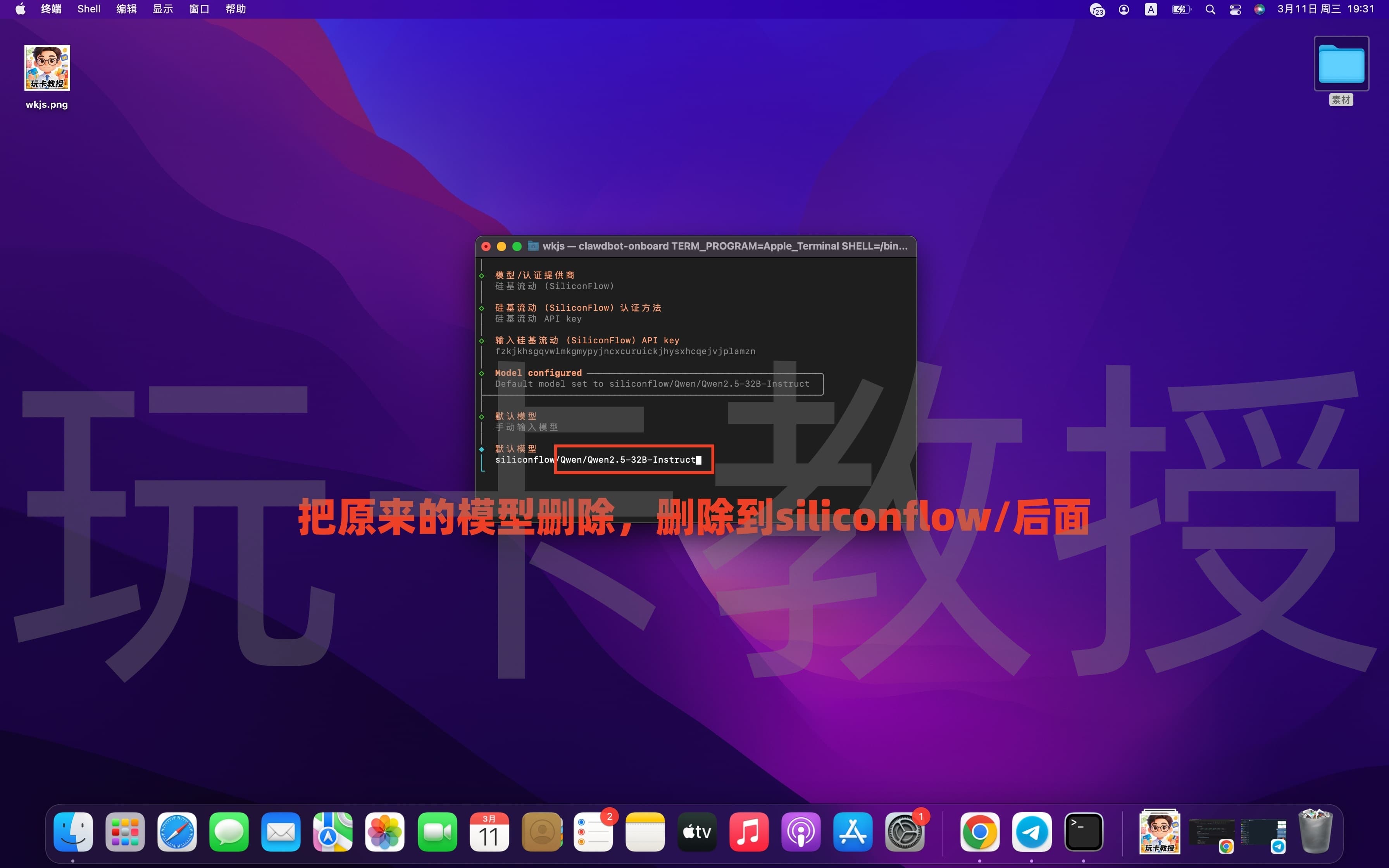
Task: Open Control Center from the menu bar
Action: 1235,9
